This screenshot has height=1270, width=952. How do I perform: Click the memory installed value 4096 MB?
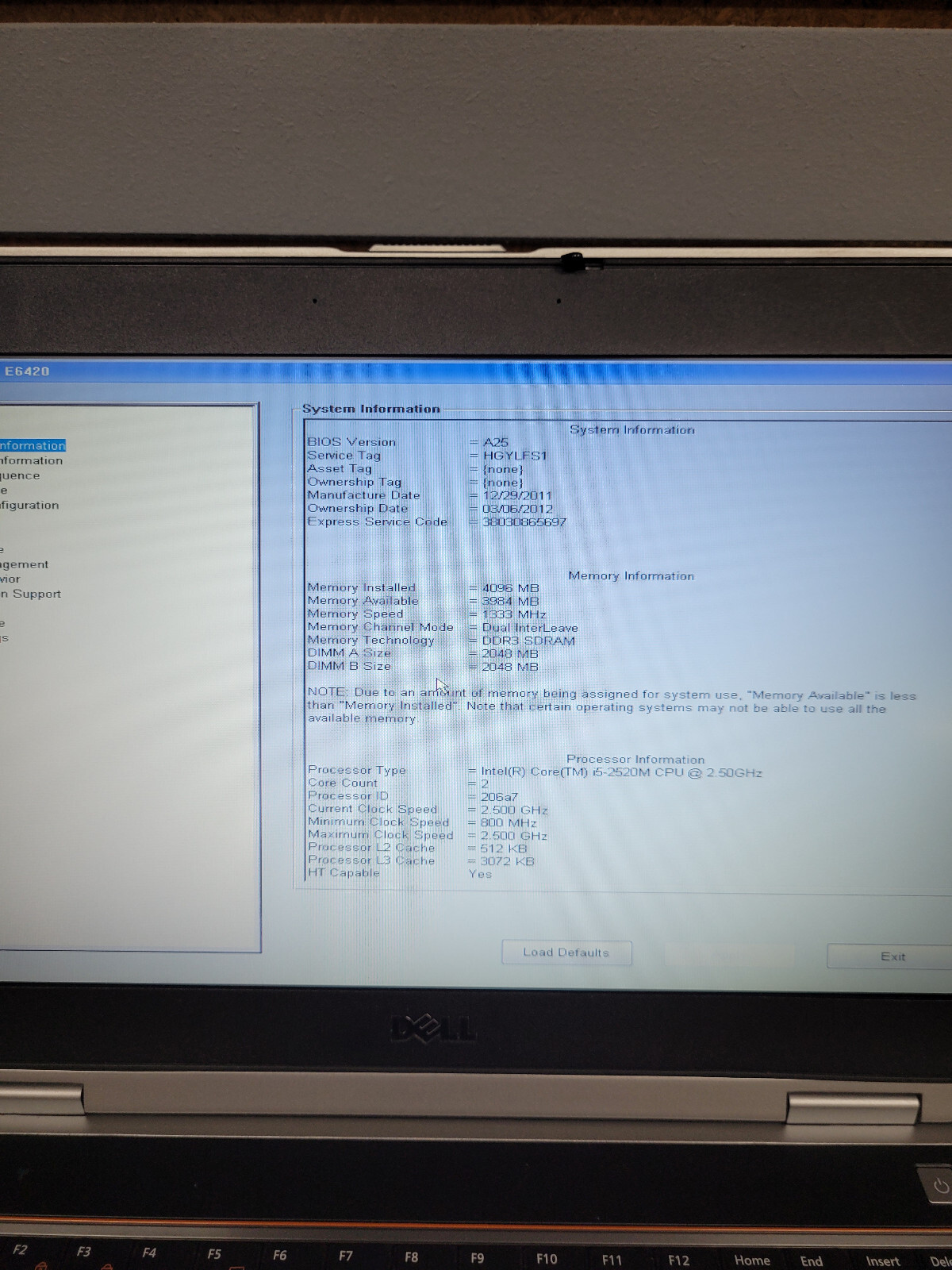tap(510, 588)
